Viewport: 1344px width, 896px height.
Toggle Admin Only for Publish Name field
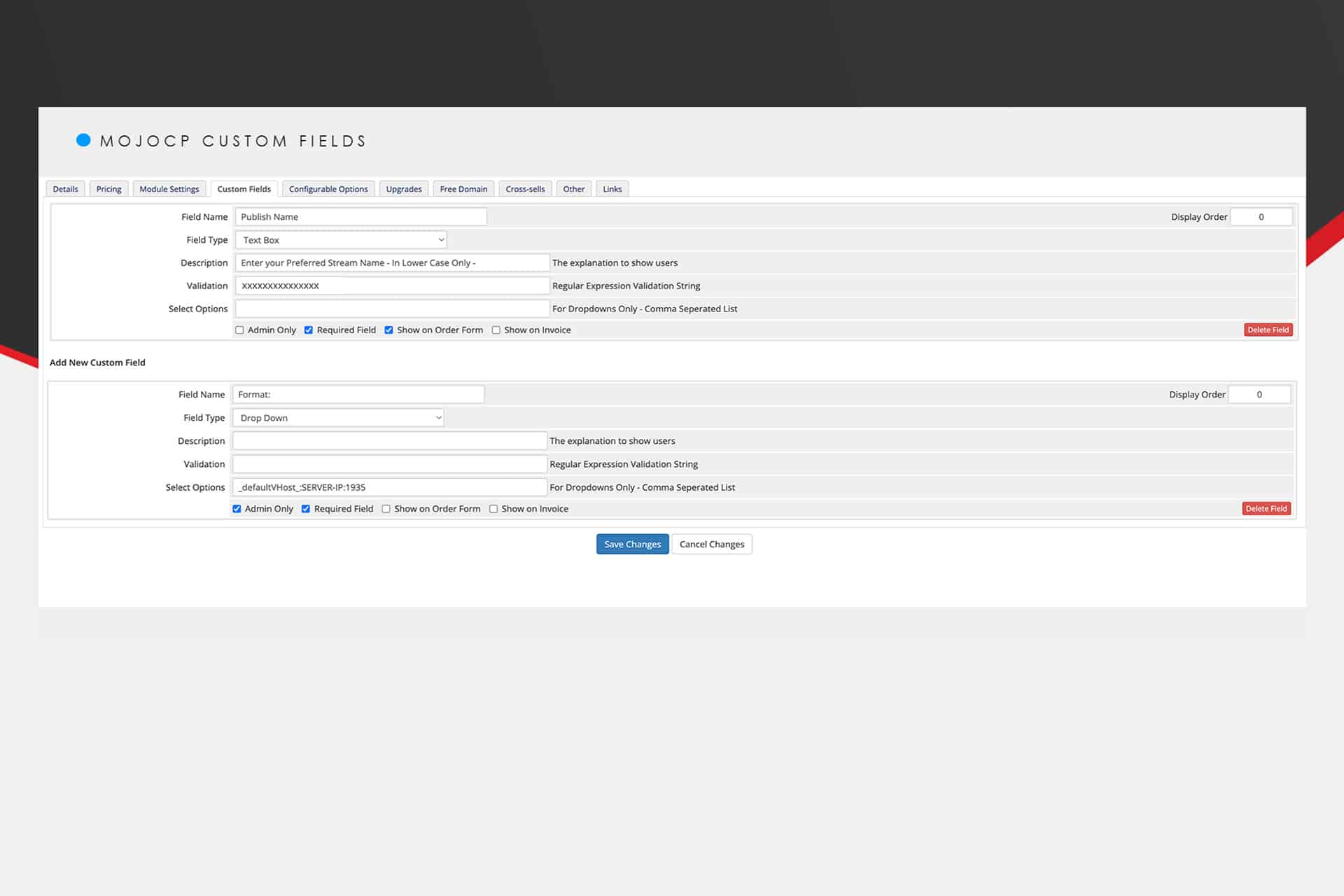point(239,330)
